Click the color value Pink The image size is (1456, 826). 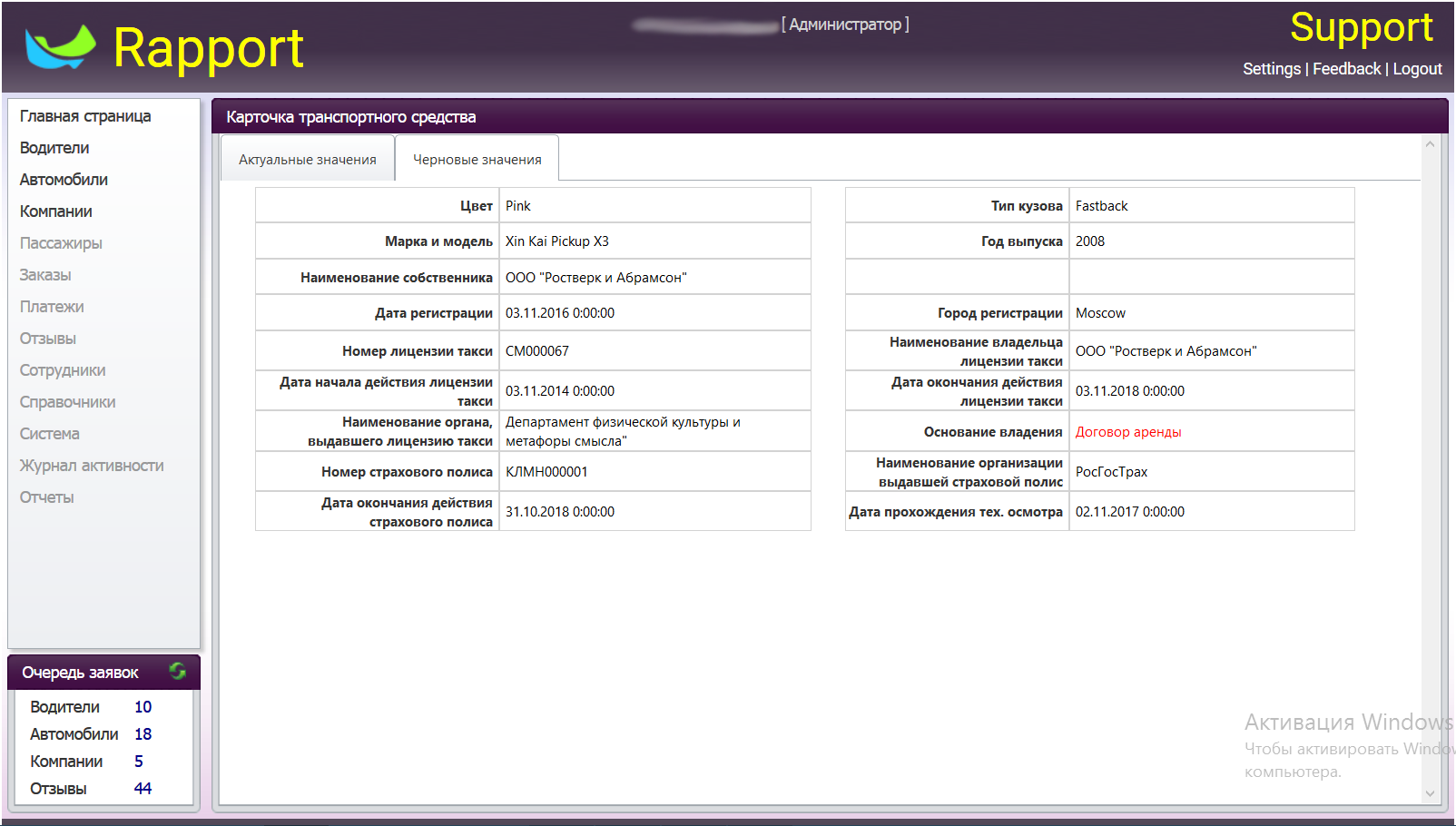click(x=518, y=206)
